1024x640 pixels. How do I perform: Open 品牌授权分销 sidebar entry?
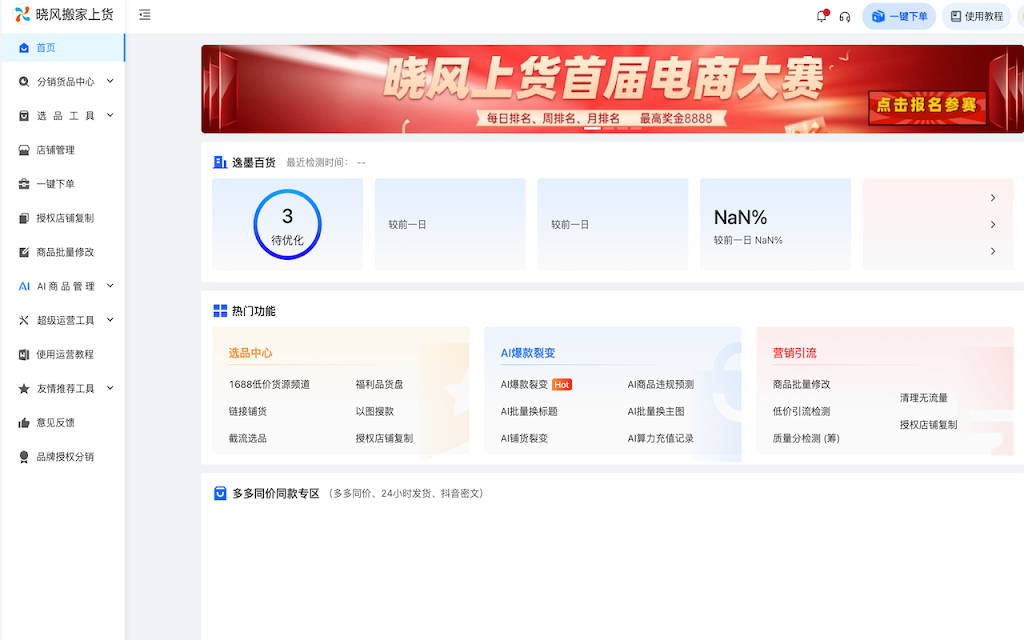63,456
